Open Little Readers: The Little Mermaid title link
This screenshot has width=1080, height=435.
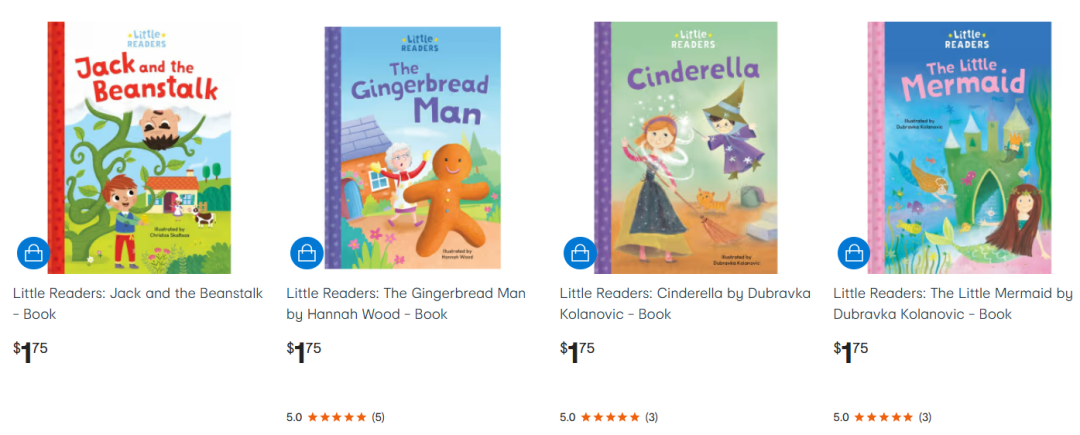953,304
